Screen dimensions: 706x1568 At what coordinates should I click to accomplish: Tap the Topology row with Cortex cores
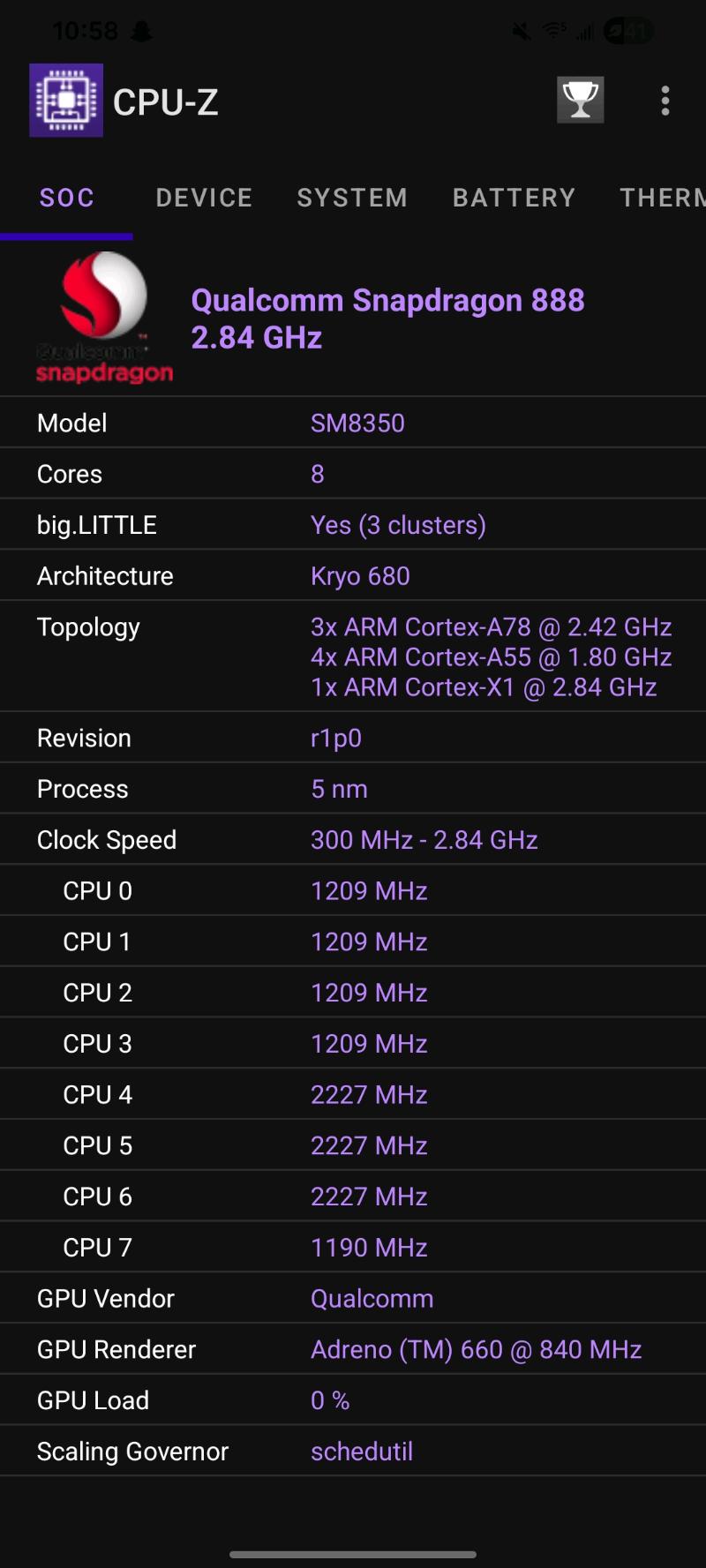click(x=353, y=656)
